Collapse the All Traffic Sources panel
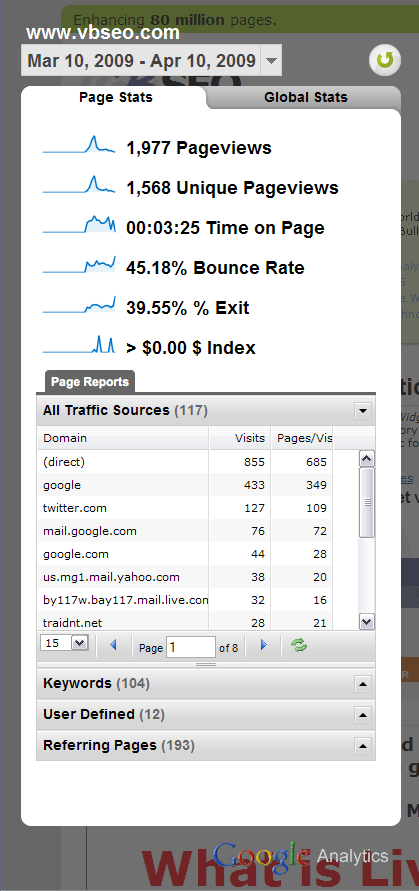The height and width of the screenshot is (891, 419). coord(363,411)
